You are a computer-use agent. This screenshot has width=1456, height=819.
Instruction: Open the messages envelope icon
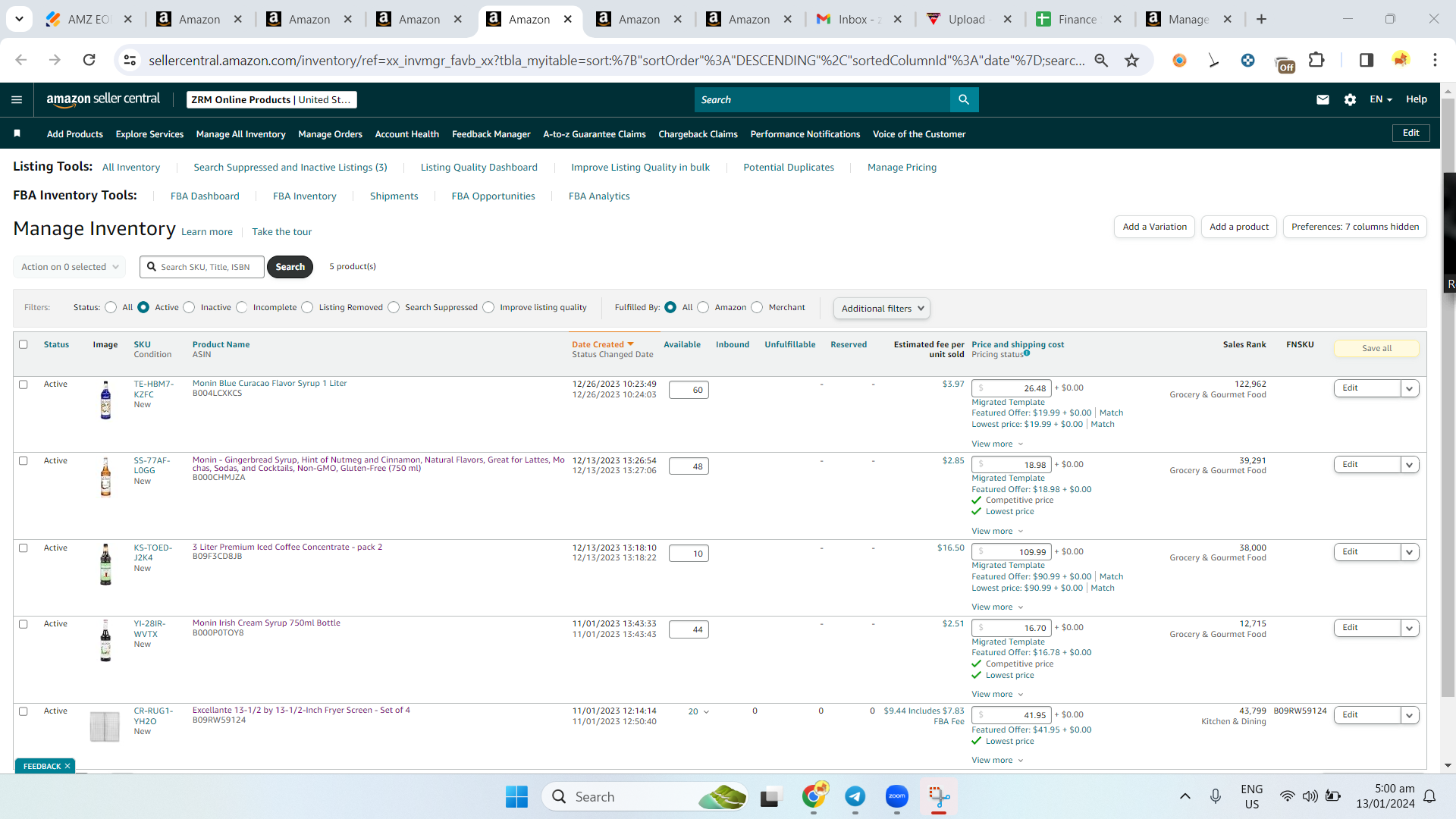pos(1323,99)
